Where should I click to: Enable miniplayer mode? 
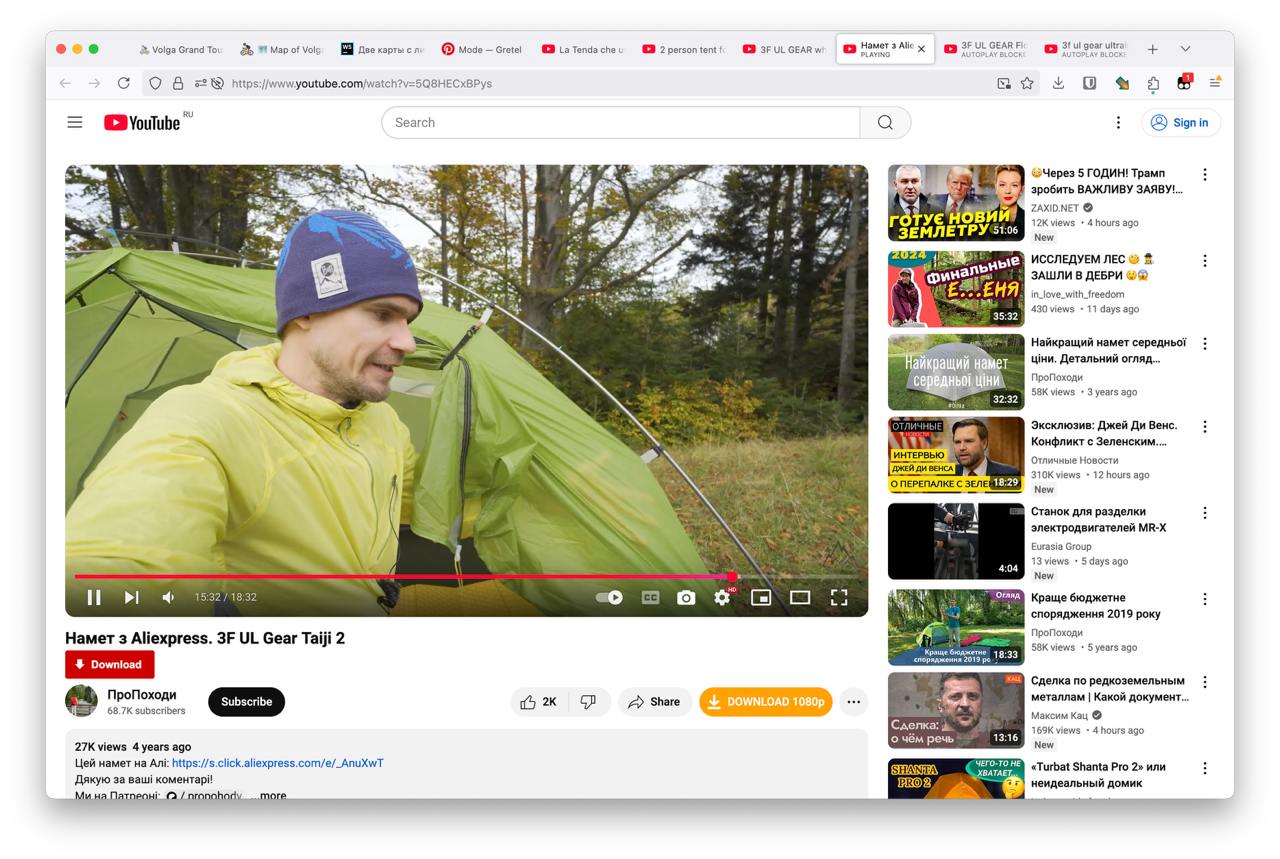[x=761, y=597]
